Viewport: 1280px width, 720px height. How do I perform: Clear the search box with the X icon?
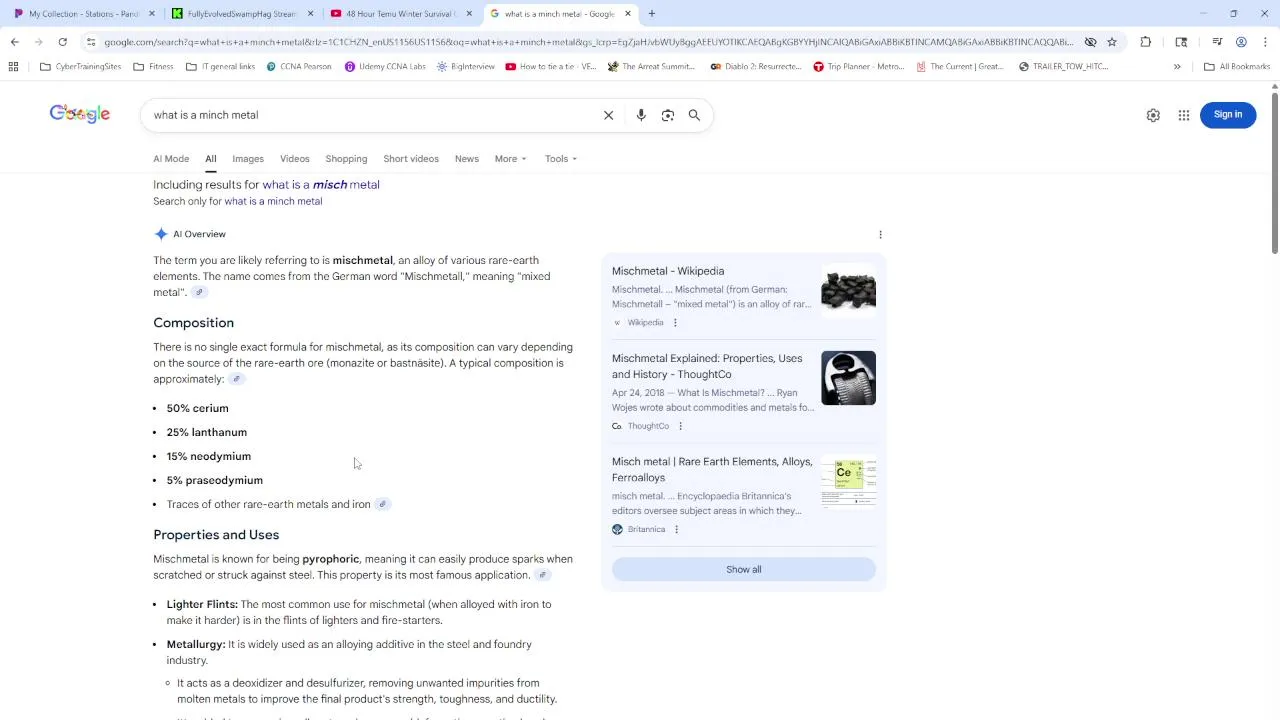pos(608,115)
